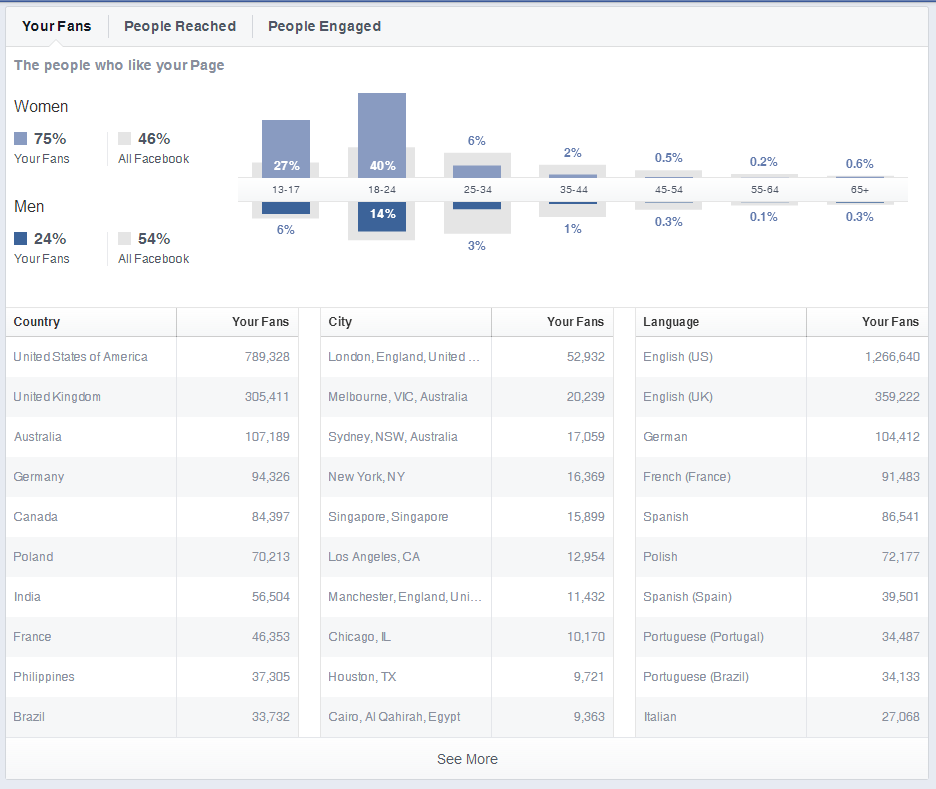The image size is (936, 789).
Task: Click the Women 75% Your Fans figure
Action: (x=50, y=138)
